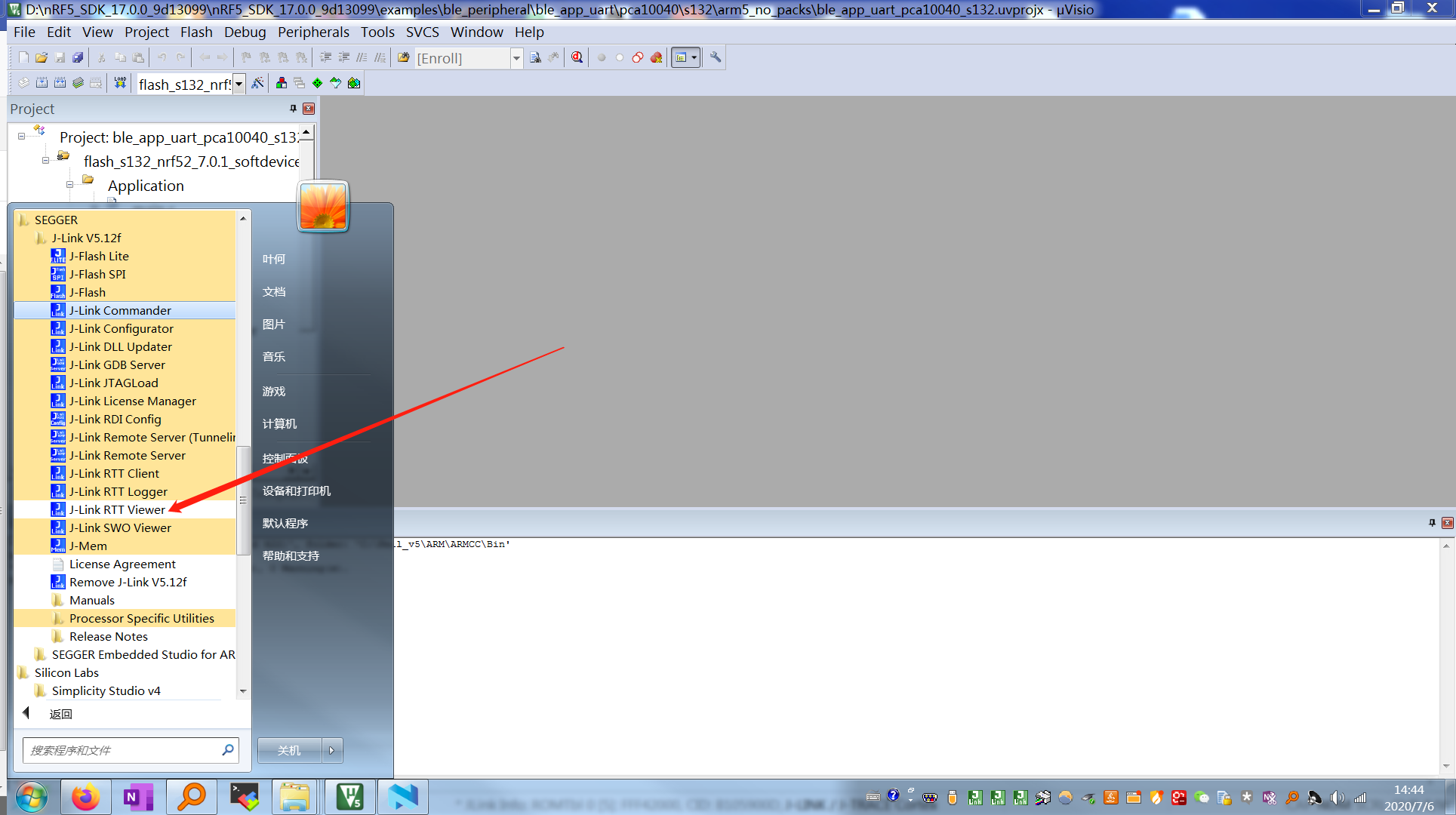Click the Open file toolbar icon
Screen dimensions: 1456x815
[42, 57]
